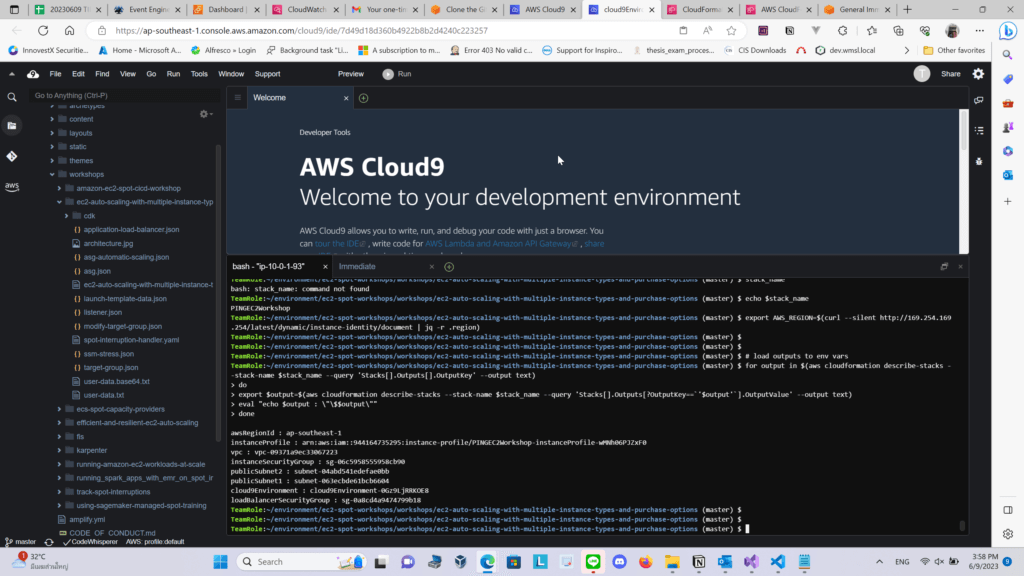Click 'AWS: profile default' status entry
1024x576 pixels.
click(x=155, y=542)
